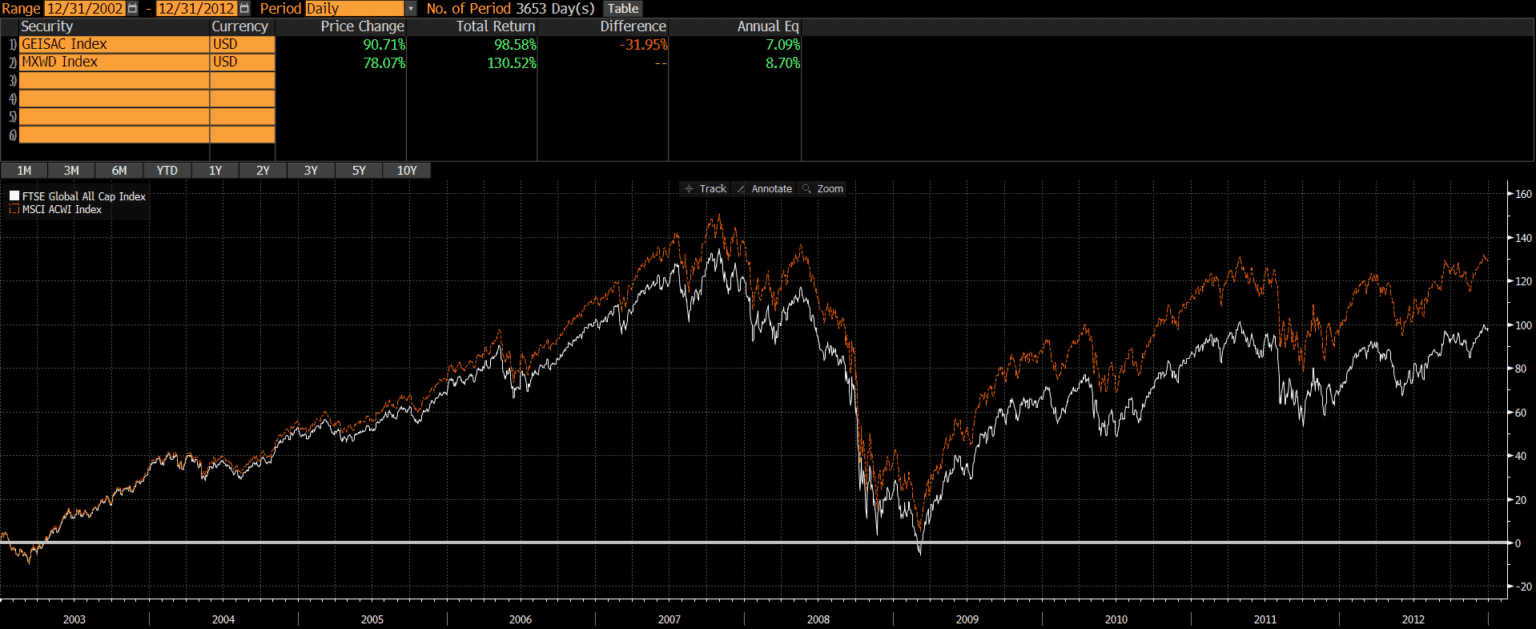Click the empty third security input field
This screenshot has width=1536, height=629.
(110, 80)
